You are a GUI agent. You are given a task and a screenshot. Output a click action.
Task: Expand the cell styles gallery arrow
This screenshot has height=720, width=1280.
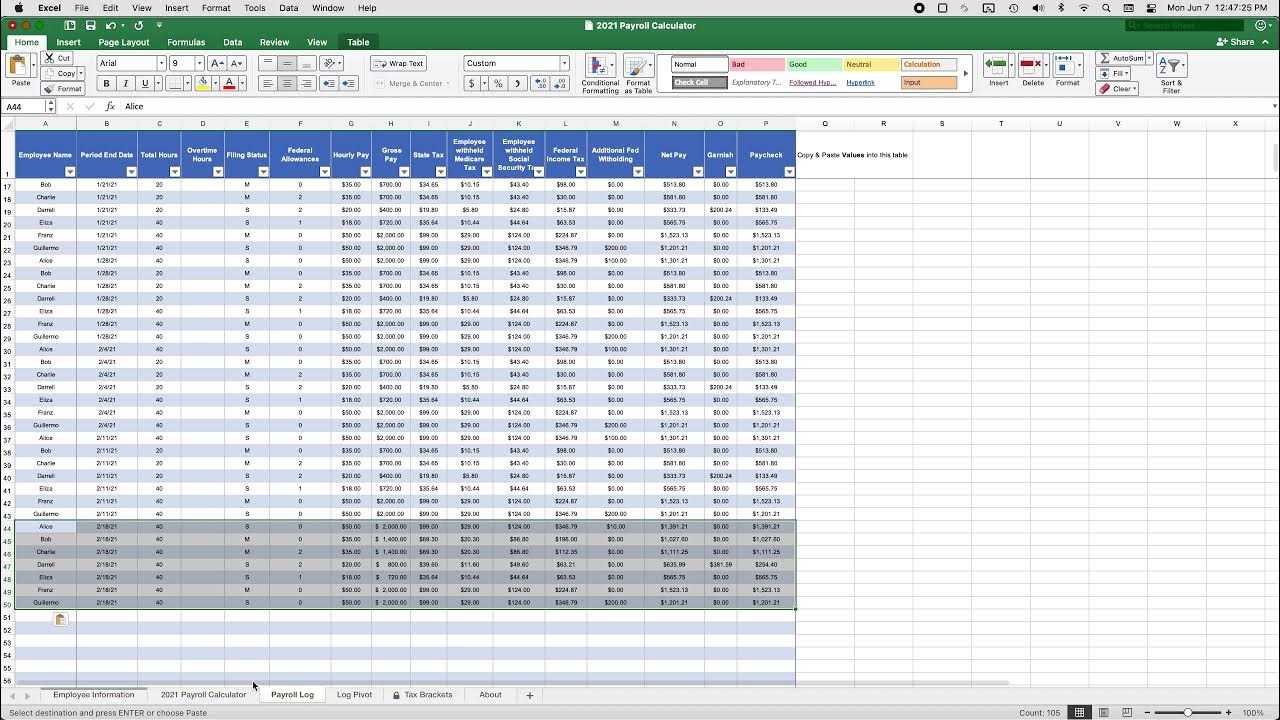pyautogui.click(x=965, y=74)
